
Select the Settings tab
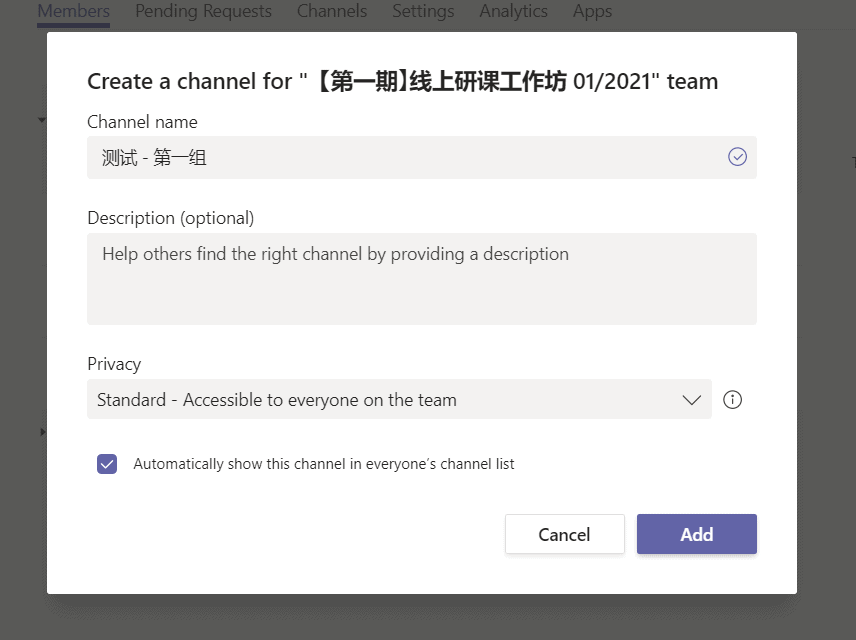[x=423, y=12]
